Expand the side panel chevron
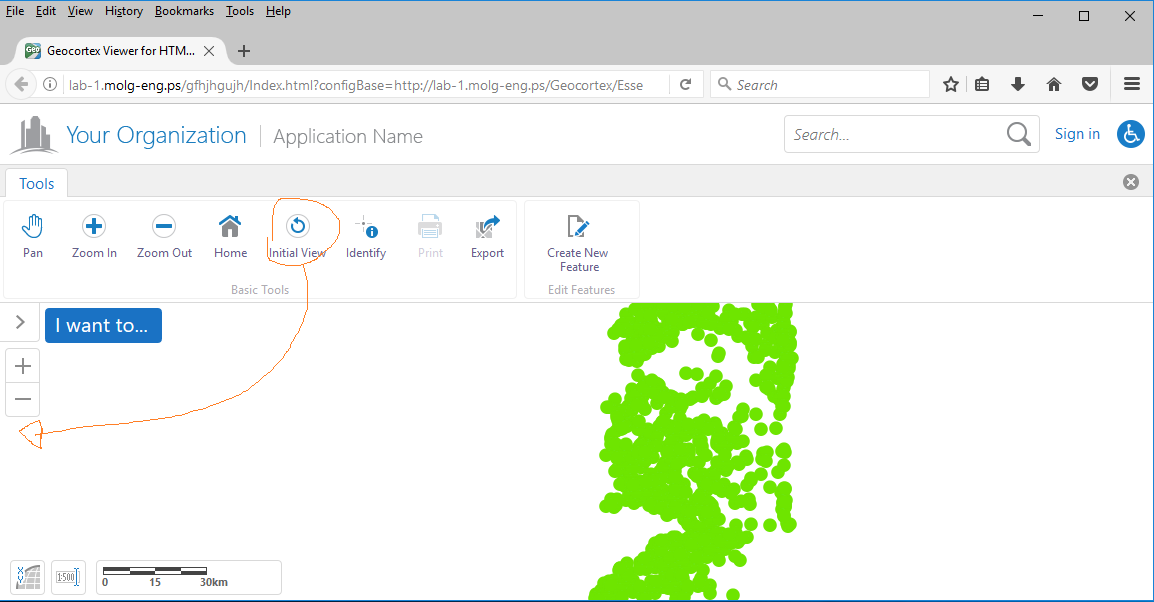 [20, 322]
